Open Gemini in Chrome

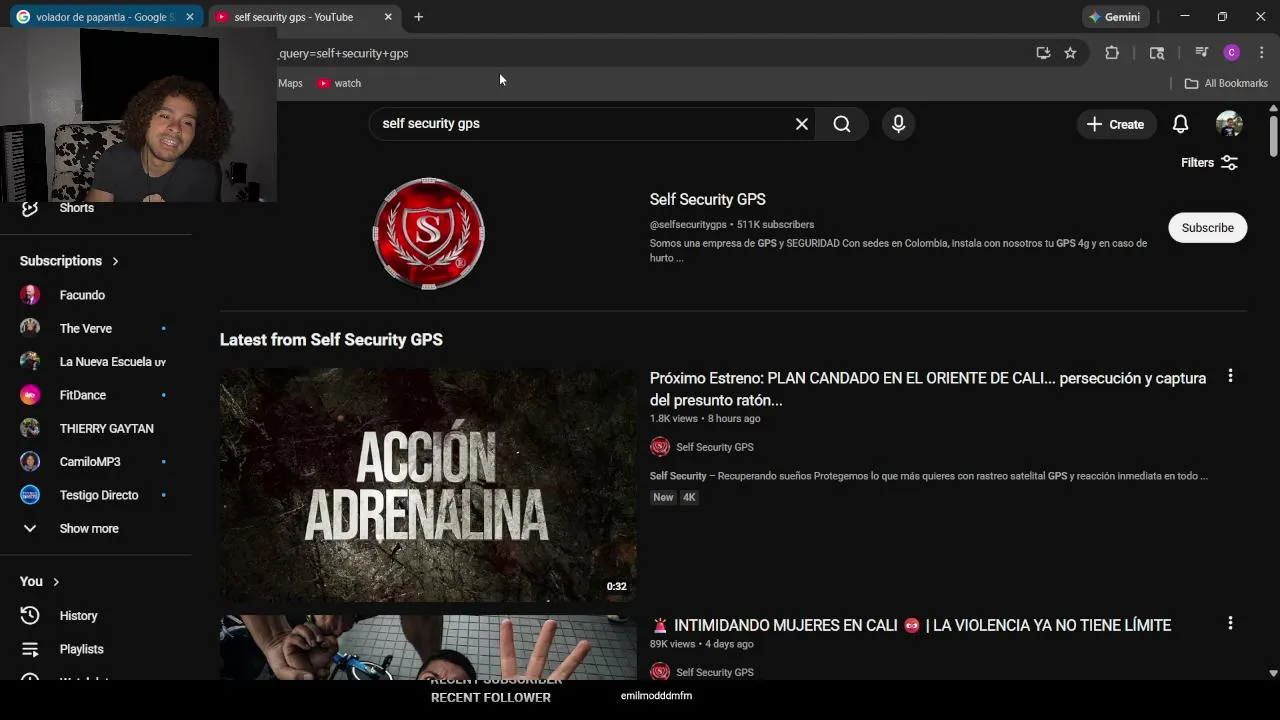pyautogui.click(x=1115, y=17)
